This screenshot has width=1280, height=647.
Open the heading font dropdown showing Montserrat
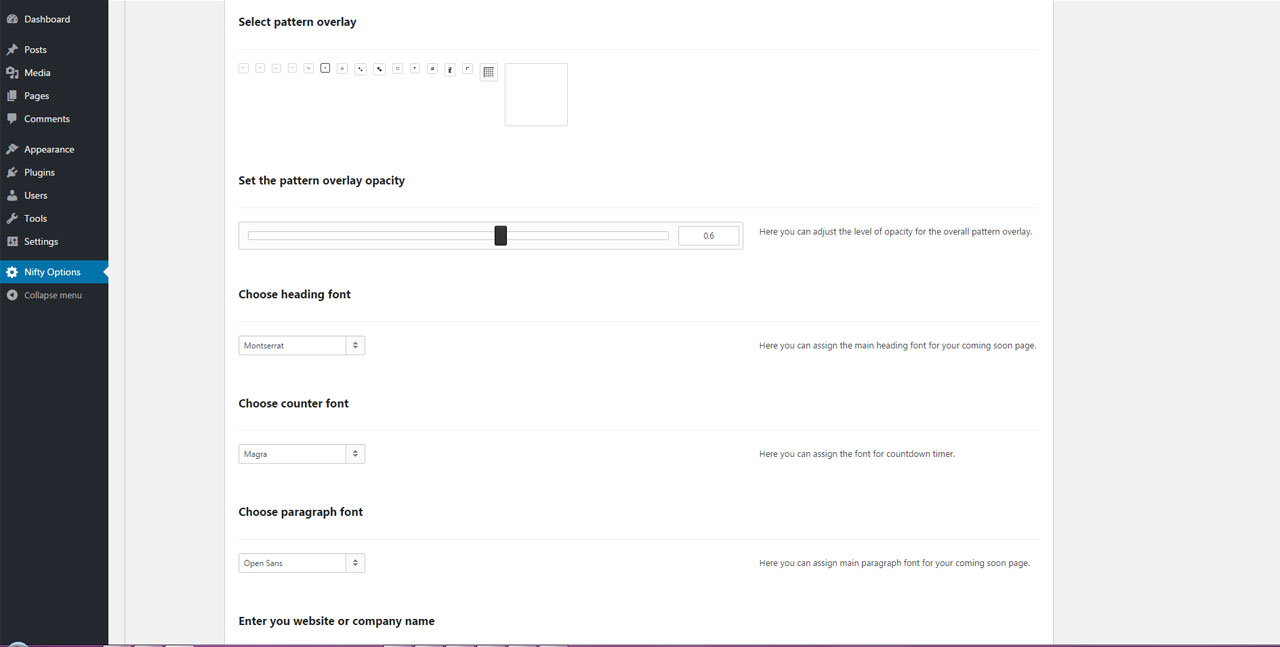pos(301,345)
